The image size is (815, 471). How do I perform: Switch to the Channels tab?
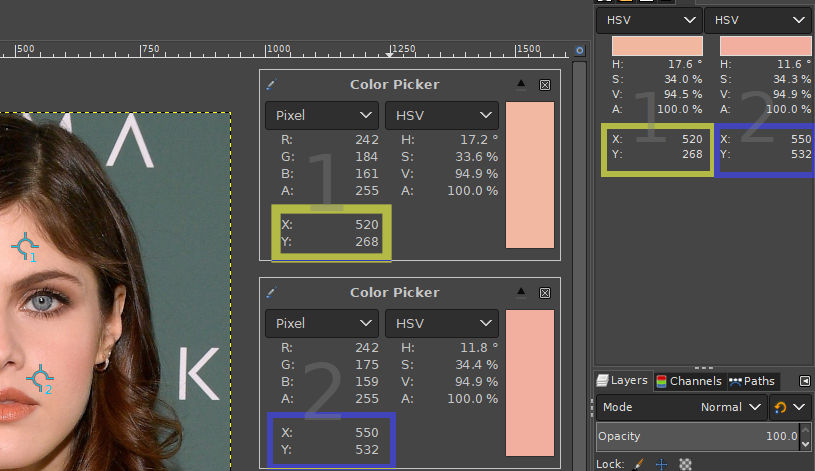[x=689, y=381]
